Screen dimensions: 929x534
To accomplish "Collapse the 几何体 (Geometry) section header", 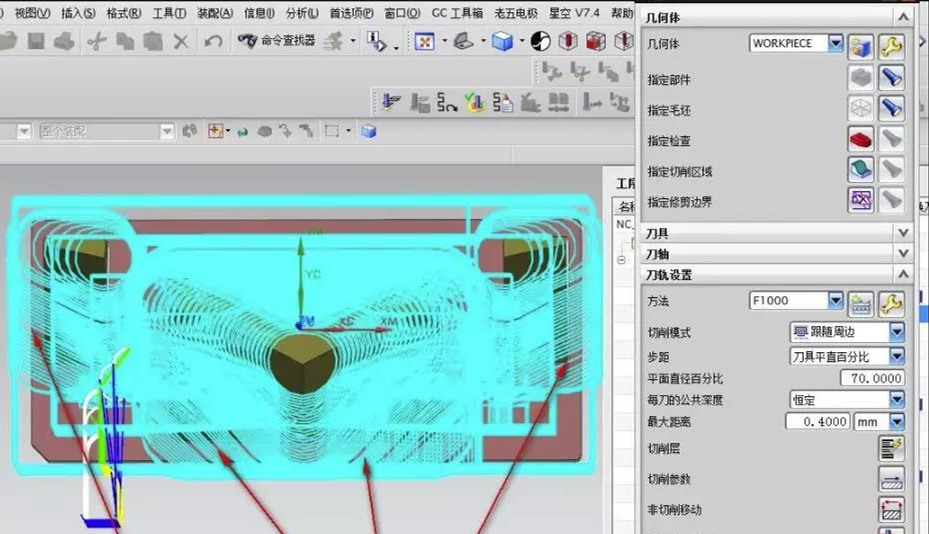I will [903, 17].
